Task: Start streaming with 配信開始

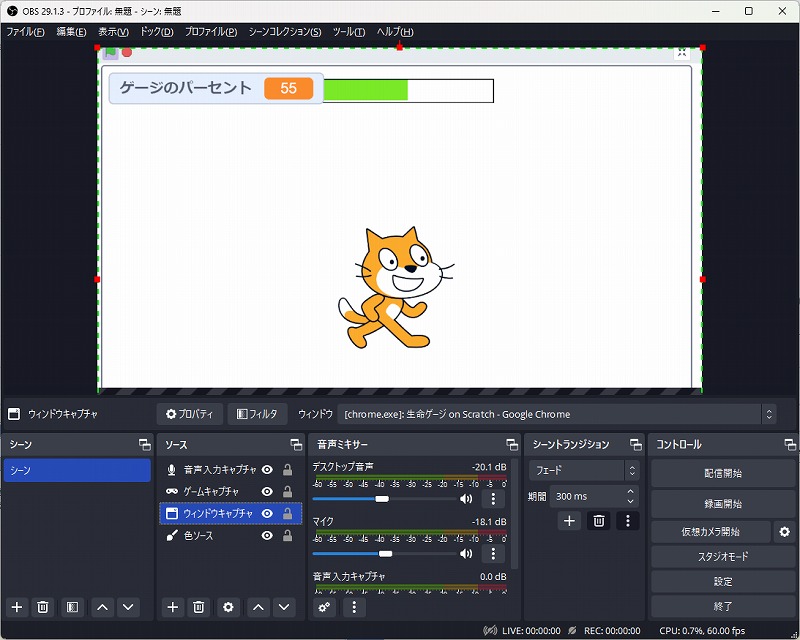Action: (723, 474)
